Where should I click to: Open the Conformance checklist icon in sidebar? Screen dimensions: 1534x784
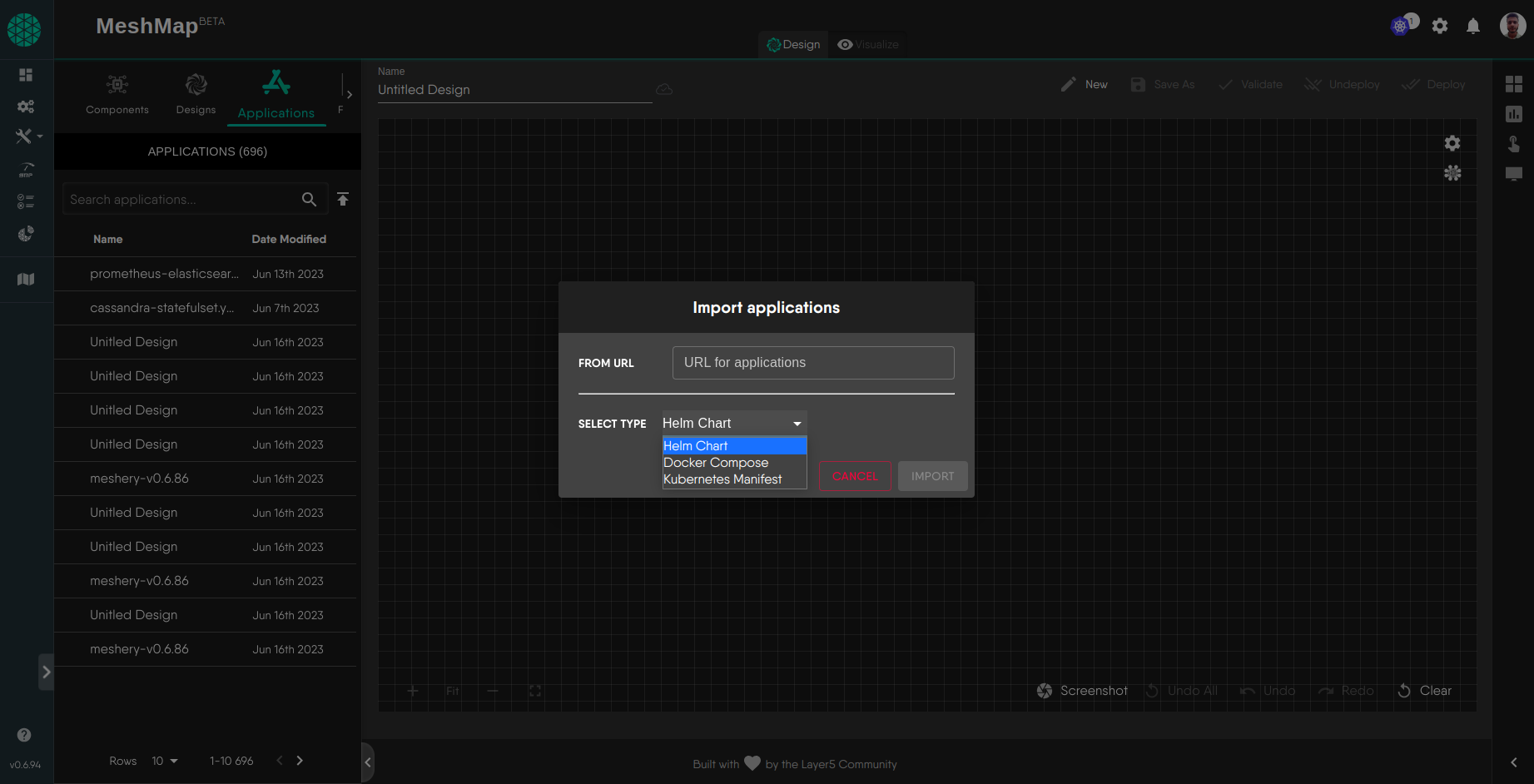click(x=26, y=201)
